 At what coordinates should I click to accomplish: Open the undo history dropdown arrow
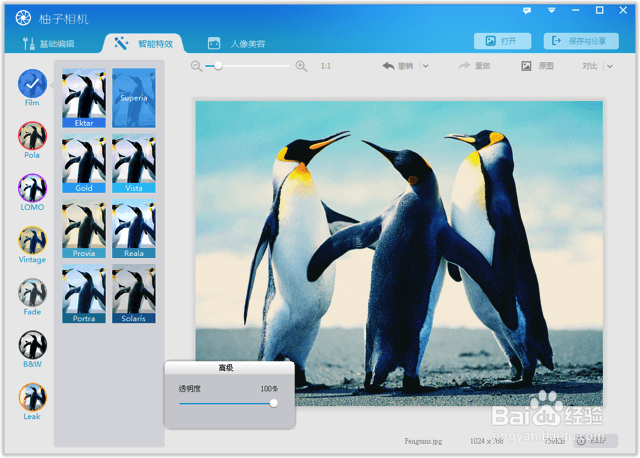(x=426, y=66)
